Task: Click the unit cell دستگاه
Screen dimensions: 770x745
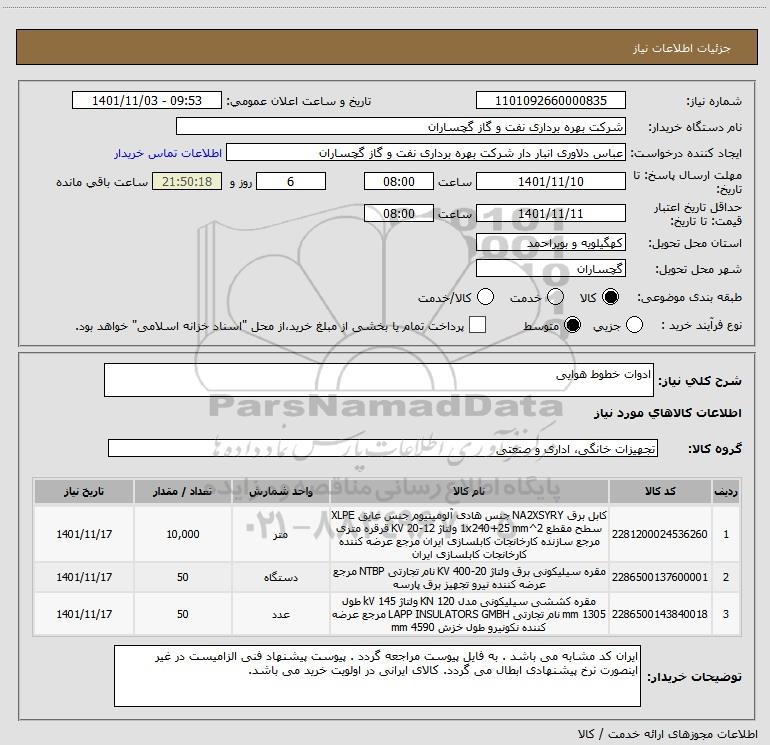Action: (280, 577)
